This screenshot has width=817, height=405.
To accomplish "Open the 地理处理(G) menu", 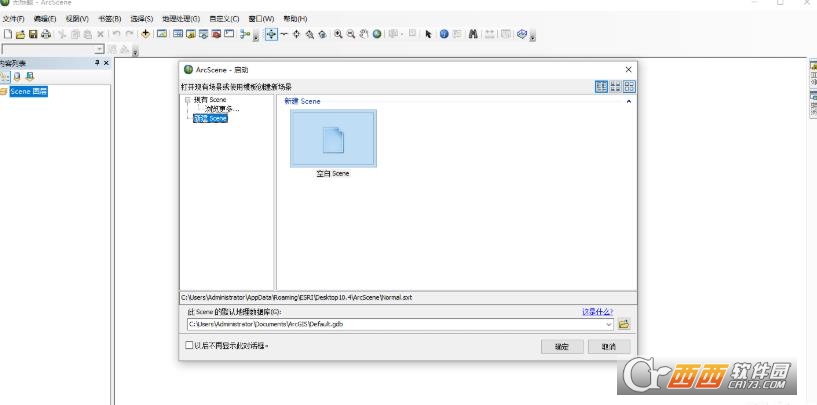I will pyautogui.click(x=181, y=19).
